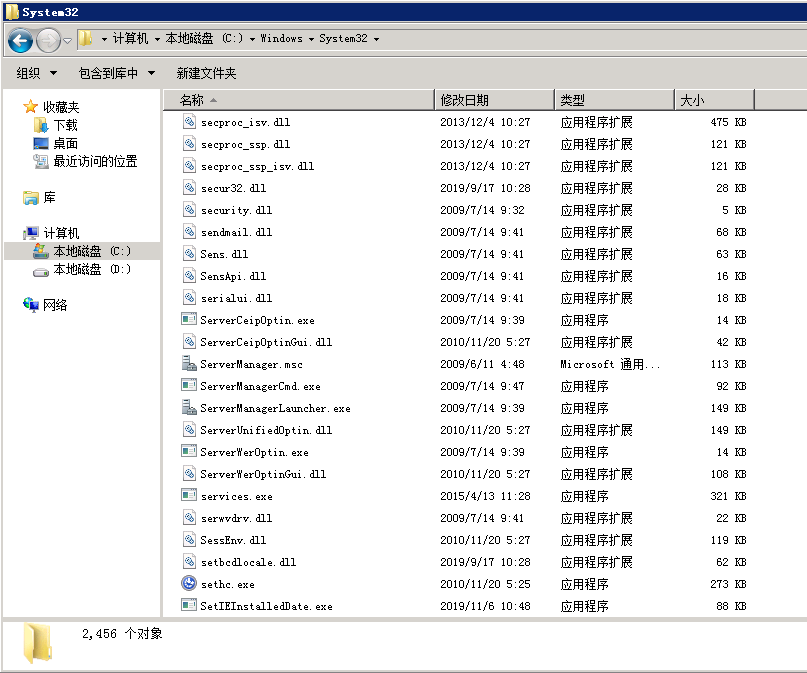Viewport: 807px width, 673px height.
Task: Open Include in library (包含到库中) dropdown
Action: pyautogui.click(x=116, y=73)
